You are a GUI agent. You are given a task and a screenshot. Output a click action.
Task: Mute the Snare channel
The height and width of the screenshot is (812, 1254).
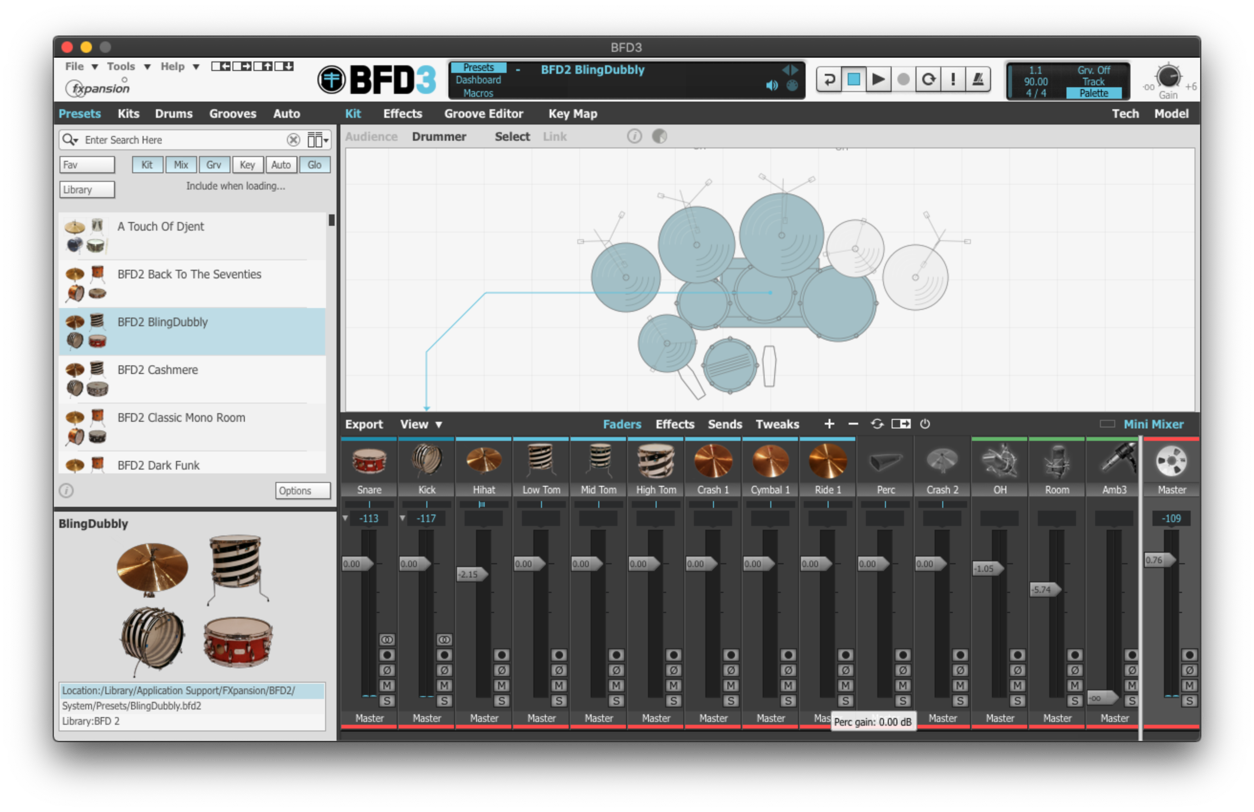click(x=387, y=685)
